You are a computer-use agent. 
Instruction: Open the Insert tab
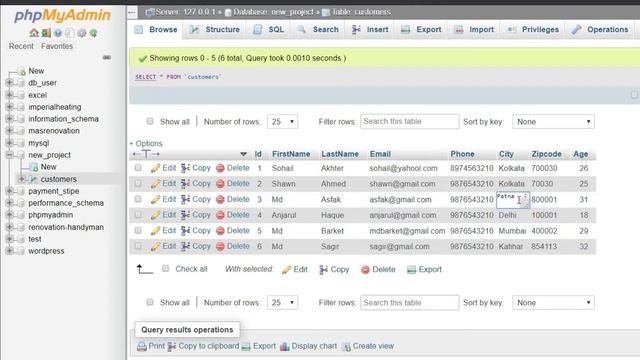(370, 29)
